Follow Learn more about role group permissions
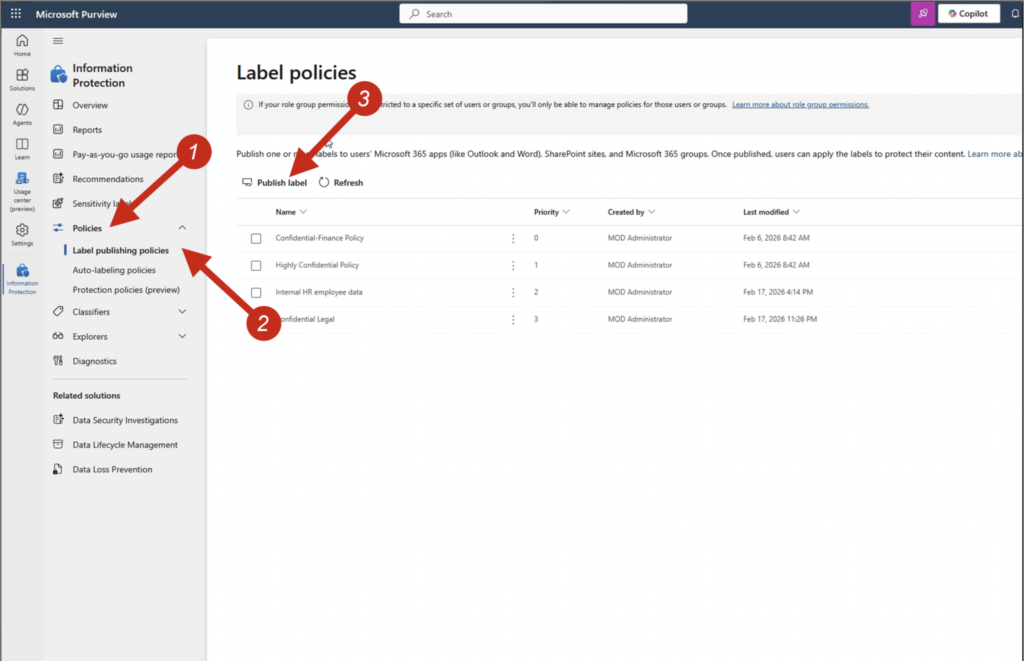Viewport: 1024px width, 661px height. click(800, 105)
